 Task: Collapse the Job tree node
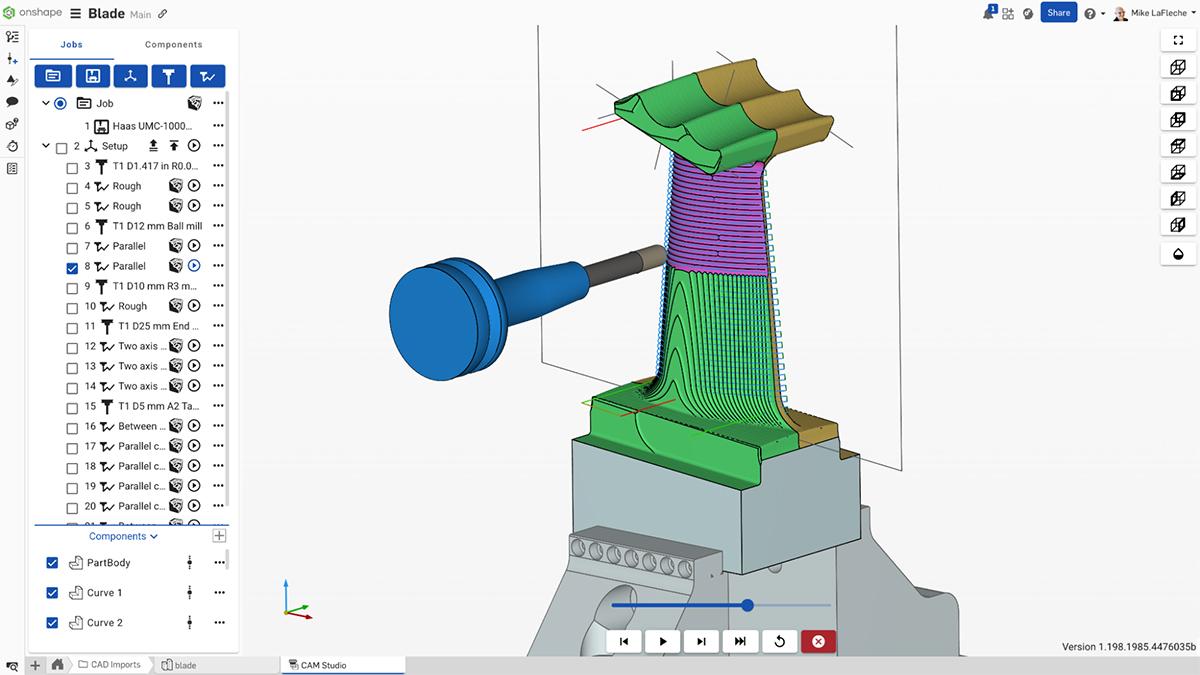pos(45,103)
